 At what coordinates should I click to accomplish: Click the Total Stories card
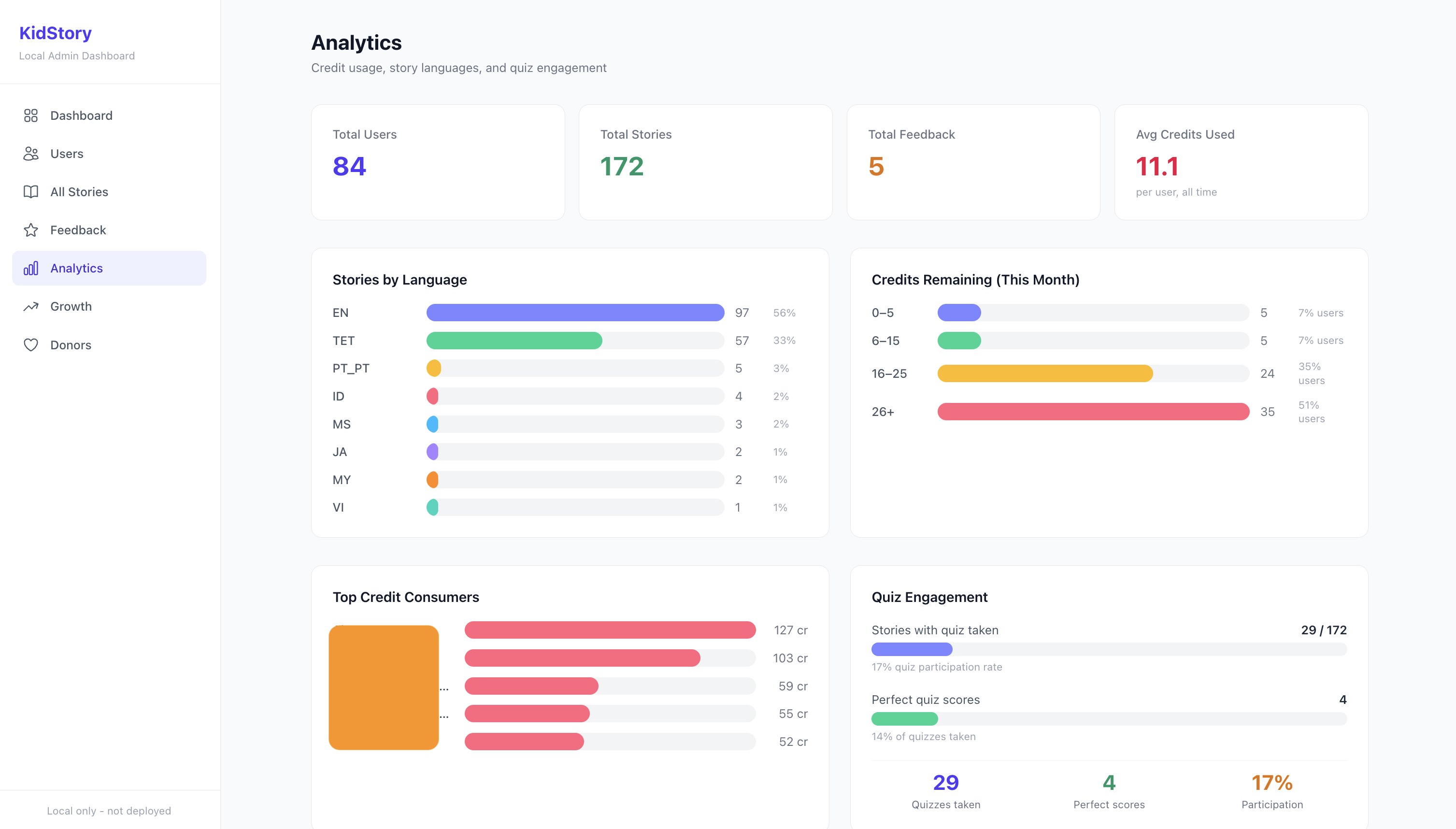click(705, 162)
